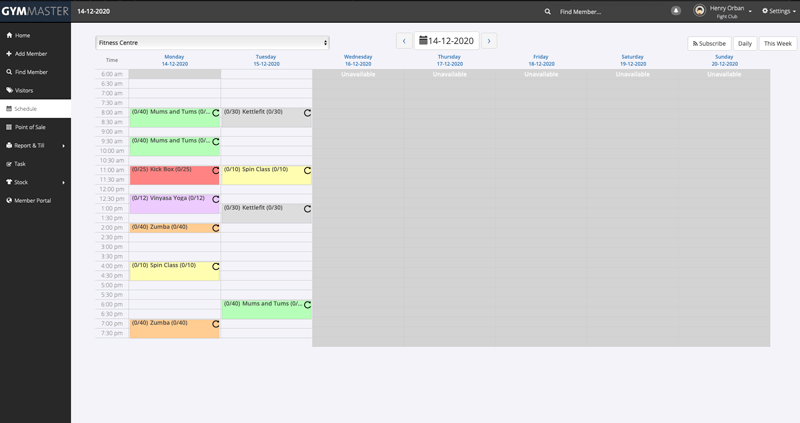
Task: Switch to Daily view
Action: pyautogui.click(x=744, y=44)
